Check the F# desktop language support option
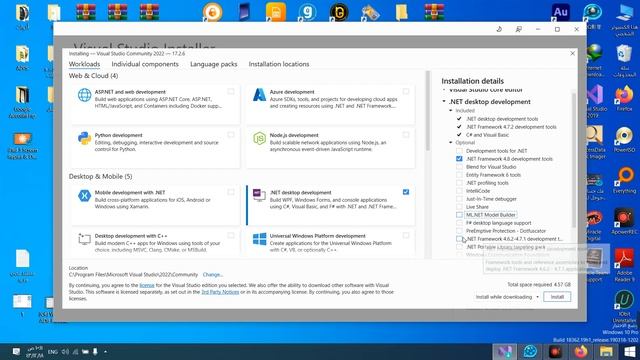This screenshot has height=360, width=640. click(459, 223)
